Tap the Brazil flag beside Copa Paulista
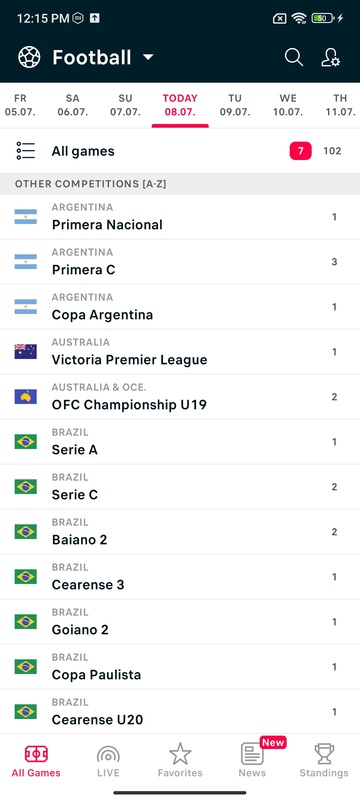 coord(25,666)
